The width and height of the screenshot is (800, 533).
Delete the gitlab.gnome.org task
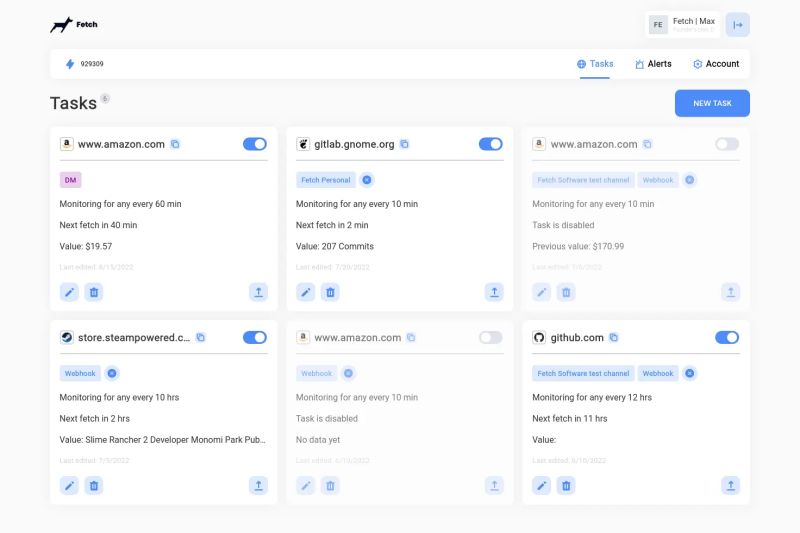click(x=330, y=292)
